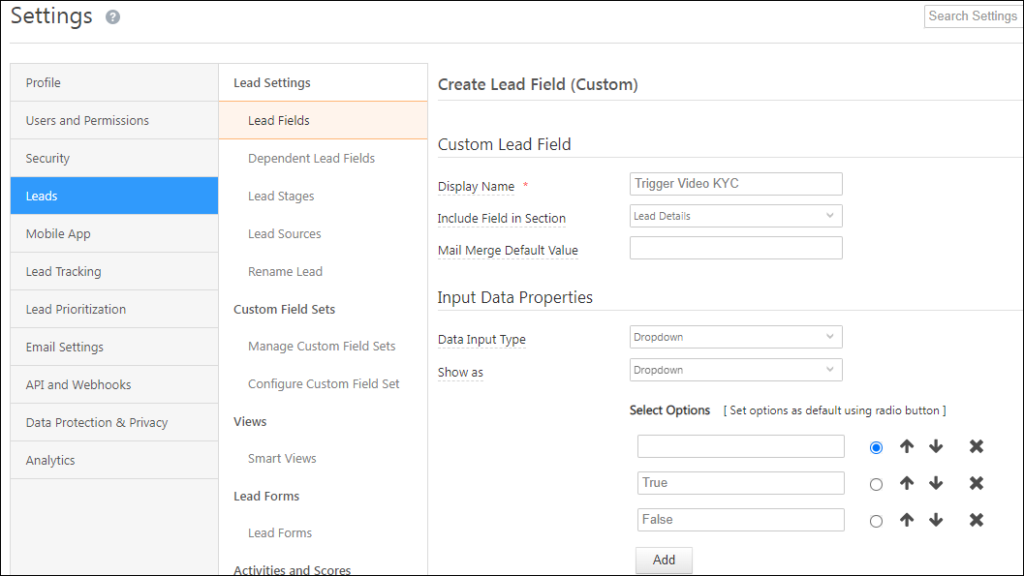1024x576 pixels.
Task: Open the Include Field in Section dropdown
Action: coord(735,216)
